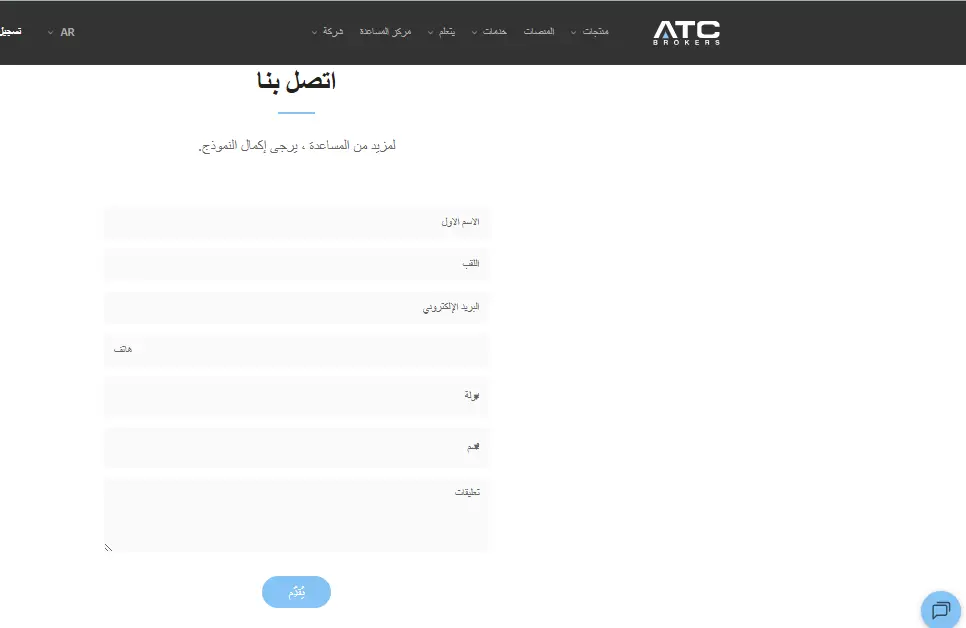
Task: Expand the منتجات products menu
Action: tap(590, 31)
